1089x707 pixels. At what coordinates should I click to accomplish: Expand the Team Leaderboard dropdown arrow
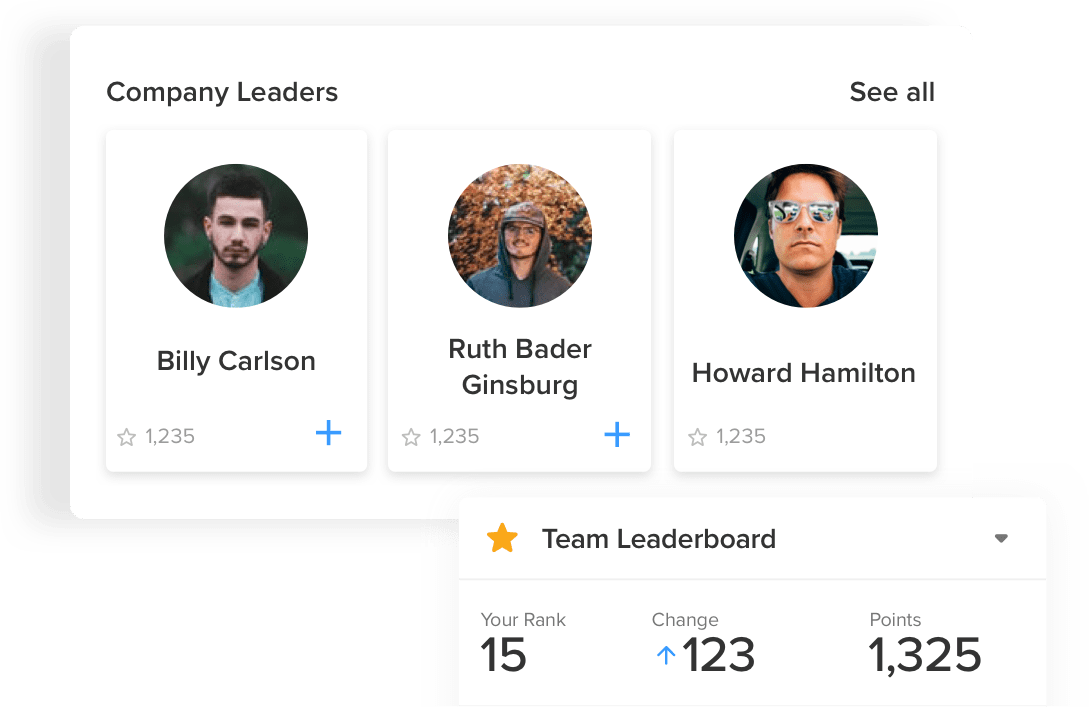(x=1001, y=539)
